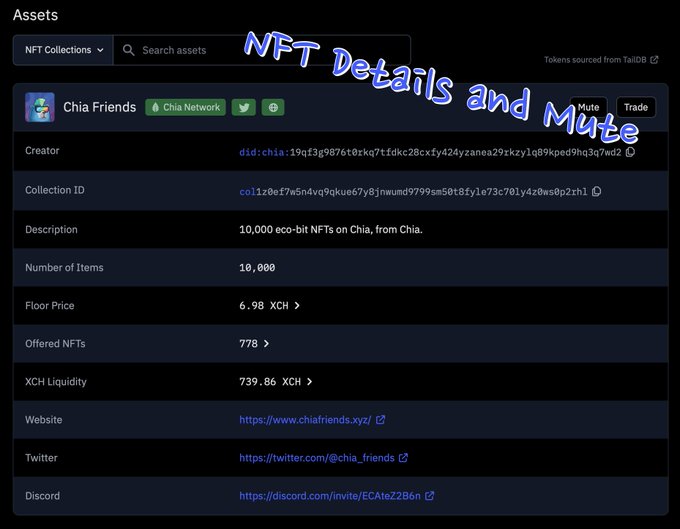Open the green Twitter bird badge
Viewport: 680px width, 529px height.
244,107
